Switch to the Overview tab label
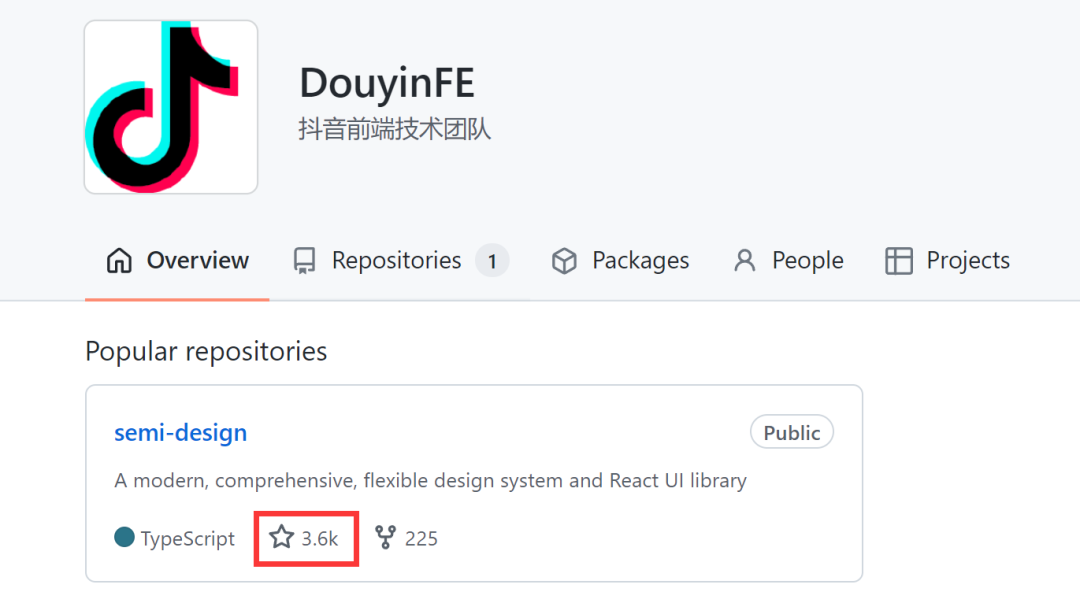The width and height of the screenshot is (1080, 603). tap(197, 261)
